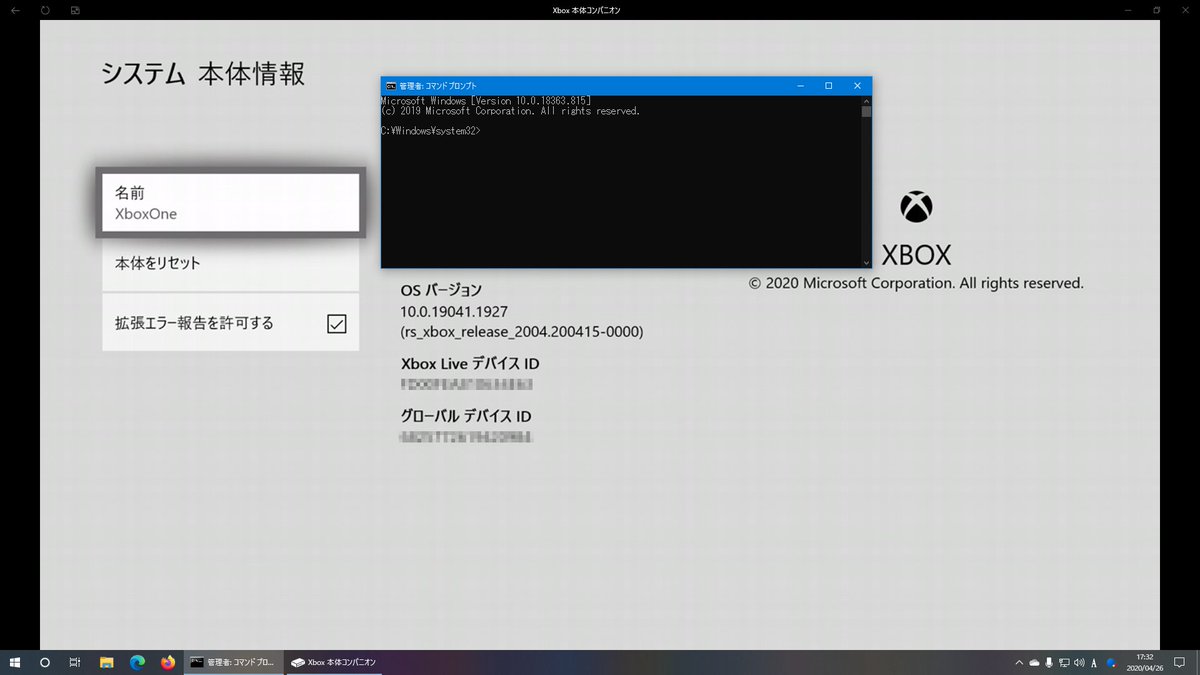Choose 本体をリセット option
Screen dimensions: 1200x675
coord(230,264)
